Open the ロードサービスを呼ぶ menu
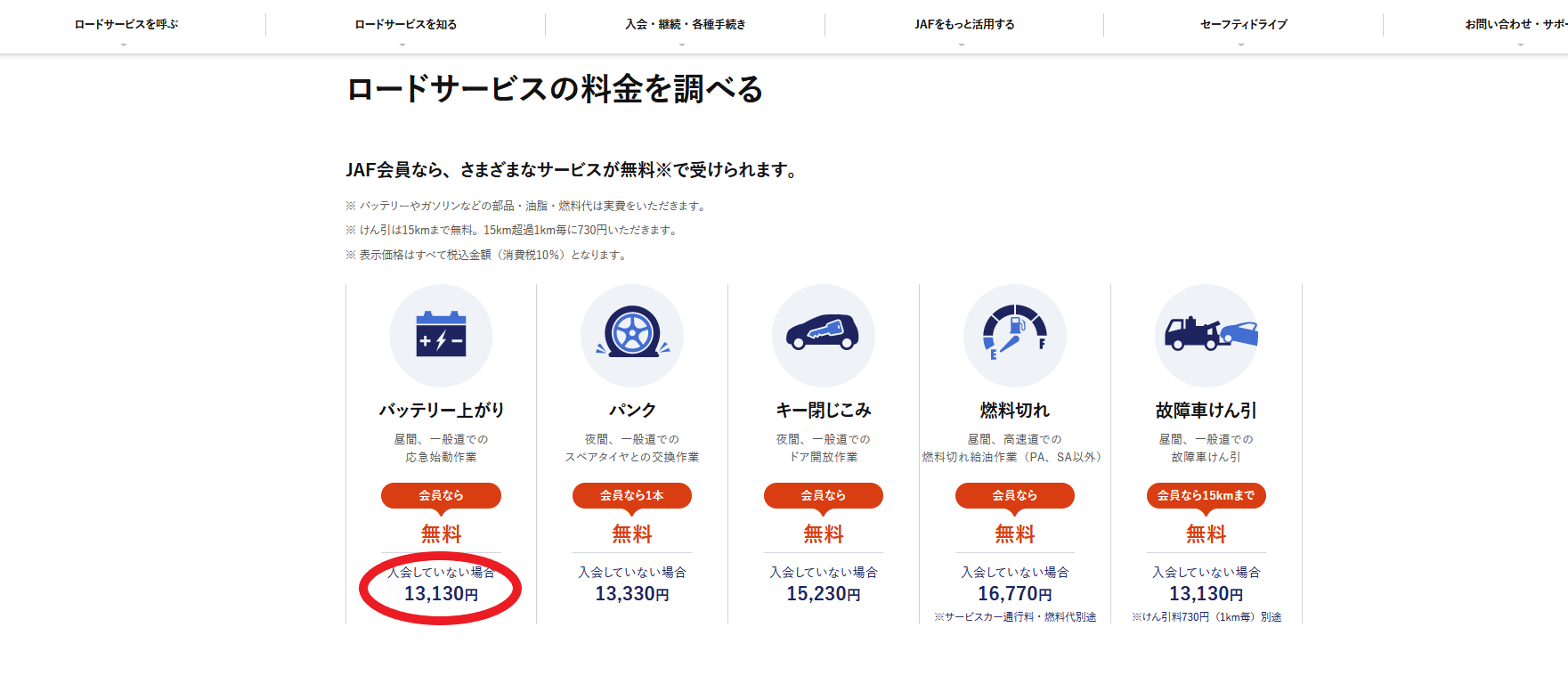The height and width of the screenshot is (676, 1568). 126,25
